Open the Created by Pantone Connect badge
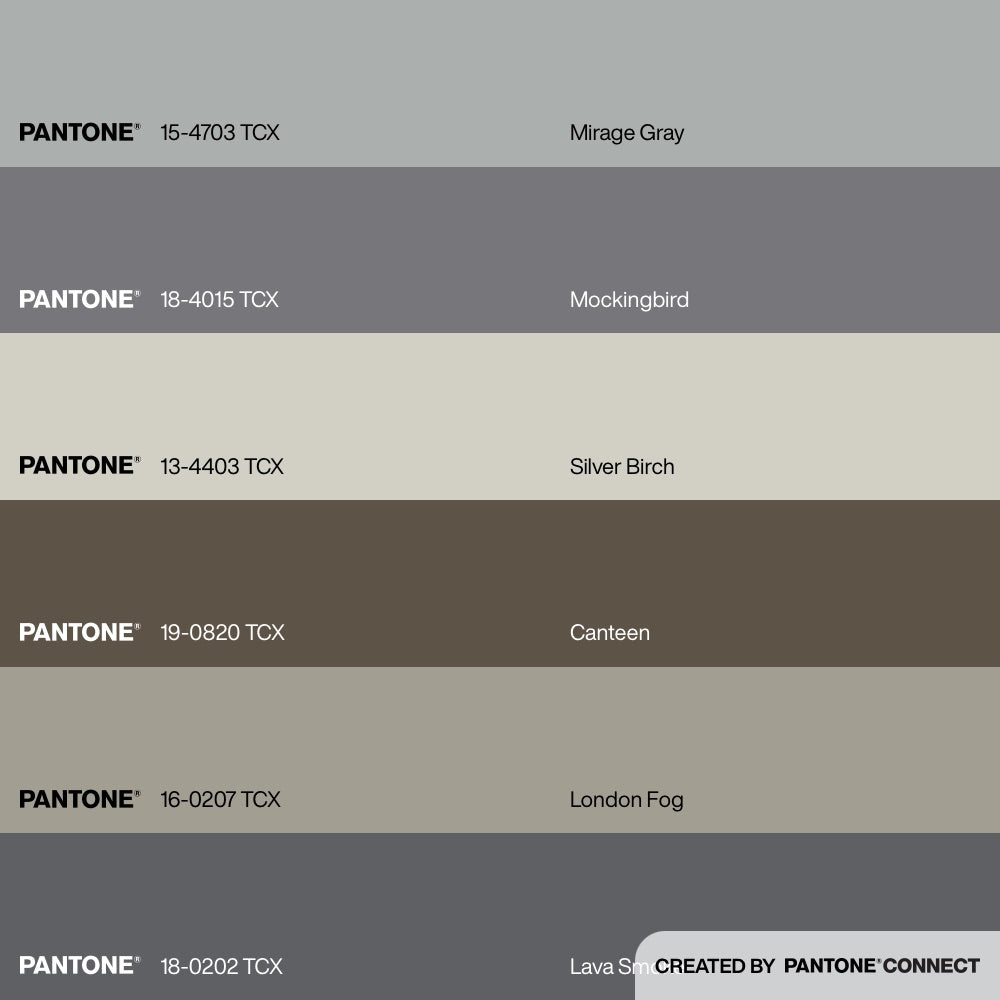 point(817,966)
